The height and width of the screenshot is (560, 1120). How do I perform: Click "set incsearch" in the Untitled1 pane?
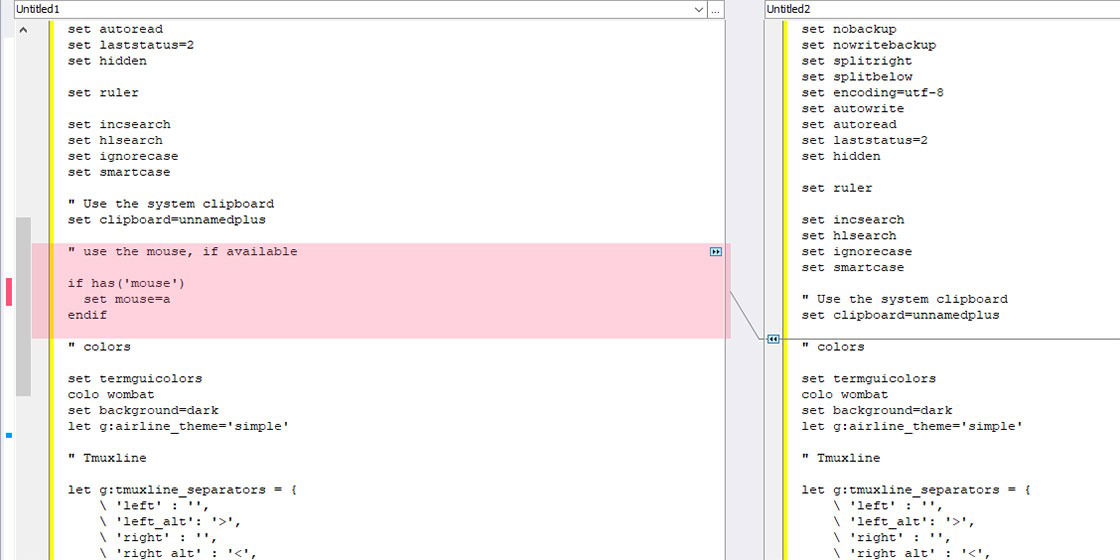(x=119, y=124)
